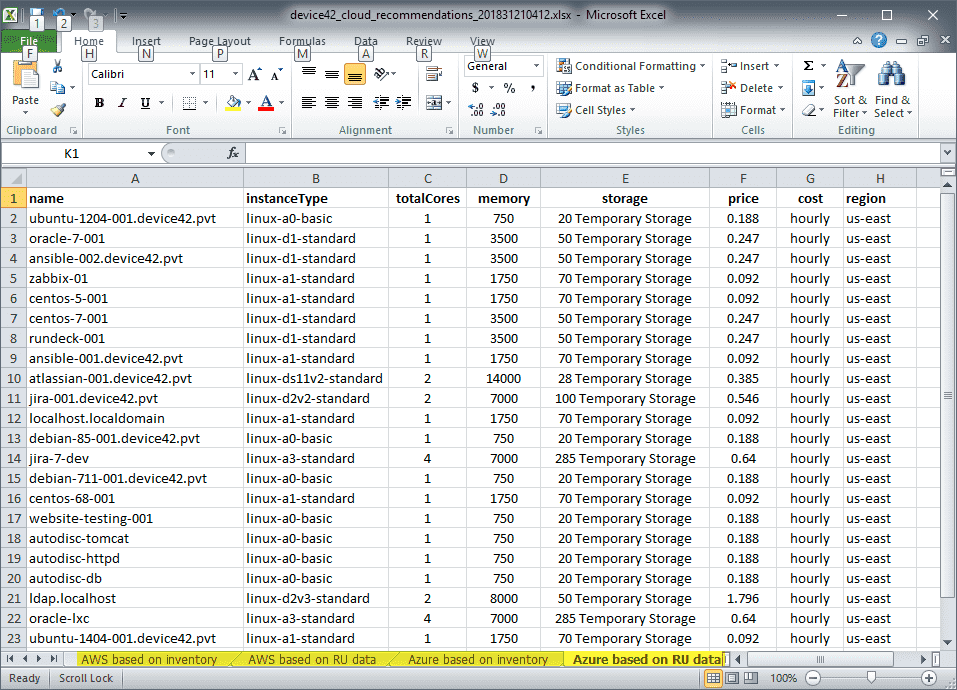Toggle Wrap Text for the cell

[x=434, y=74]
